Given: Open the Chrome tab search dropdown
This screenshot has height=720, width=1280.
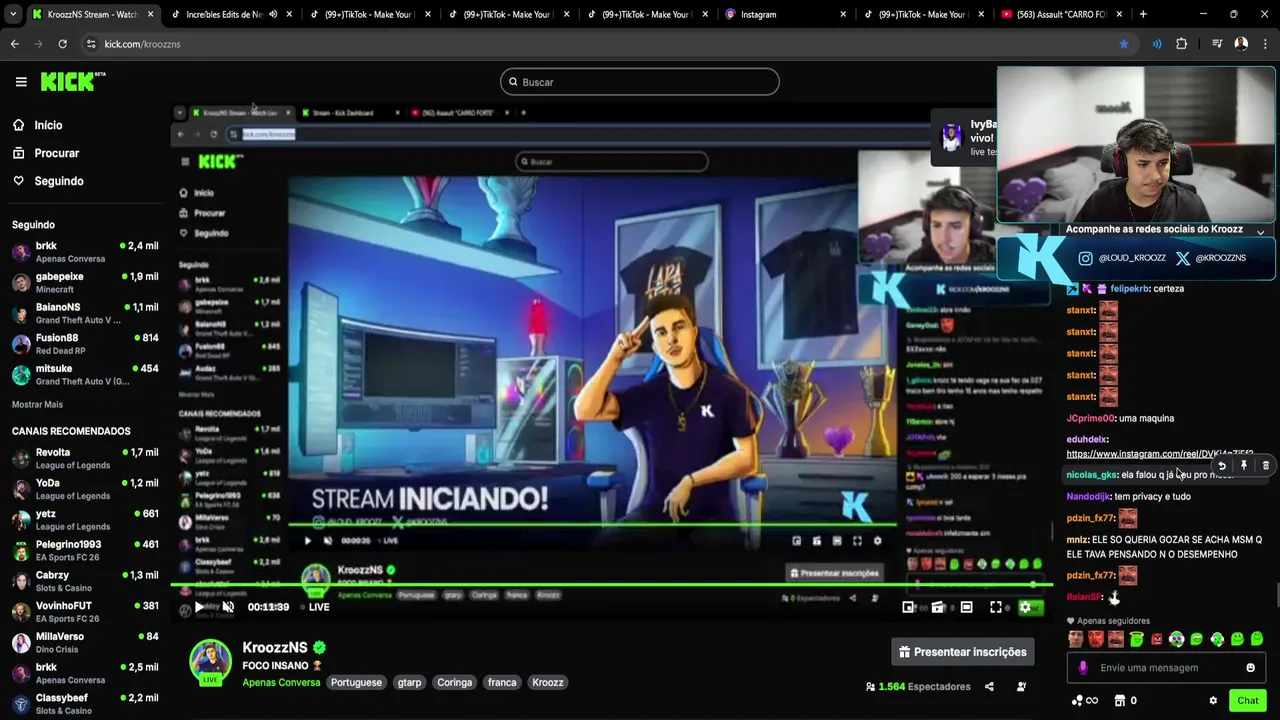Looking at the screenshot, I should pyautogui.click(x=12, y=14).
